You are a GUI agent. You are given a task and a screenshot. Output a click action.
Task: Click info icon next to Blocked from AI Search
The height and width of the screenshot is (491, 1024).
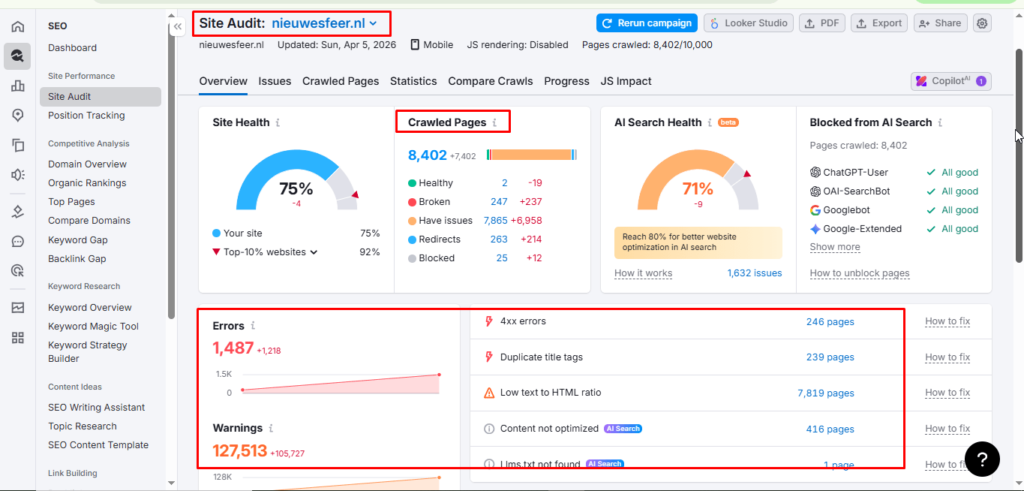[940, 122]
